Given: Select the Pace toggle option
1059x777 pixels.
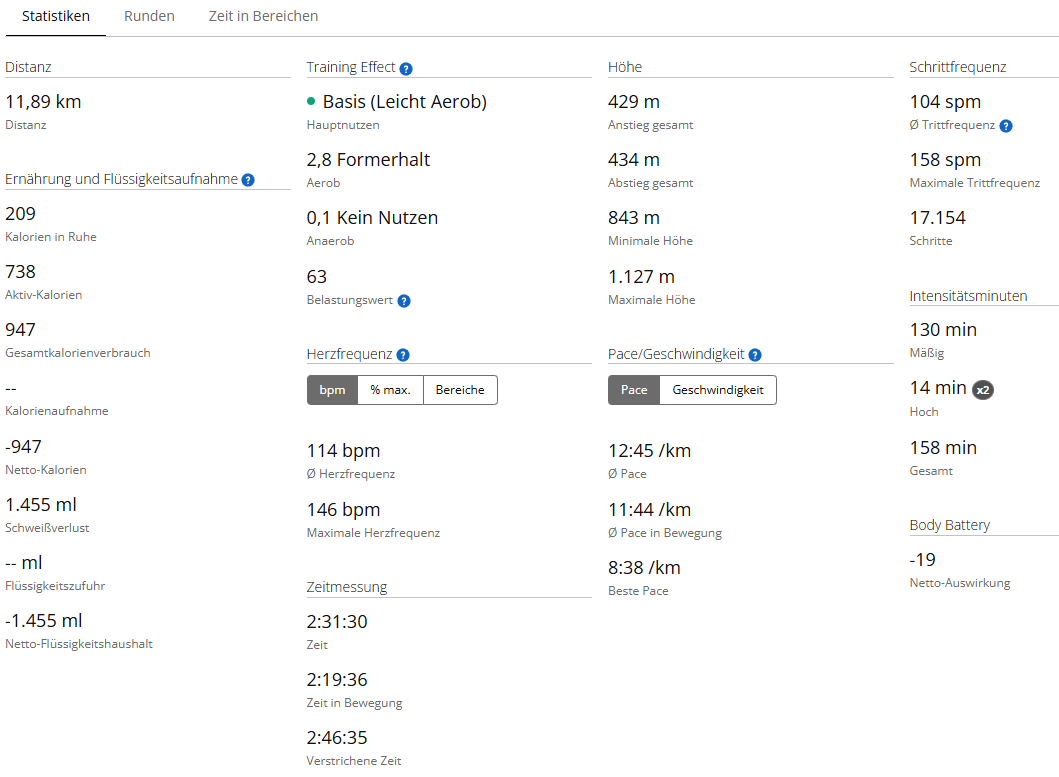Looking at the screenshot, I should (634, 390).
